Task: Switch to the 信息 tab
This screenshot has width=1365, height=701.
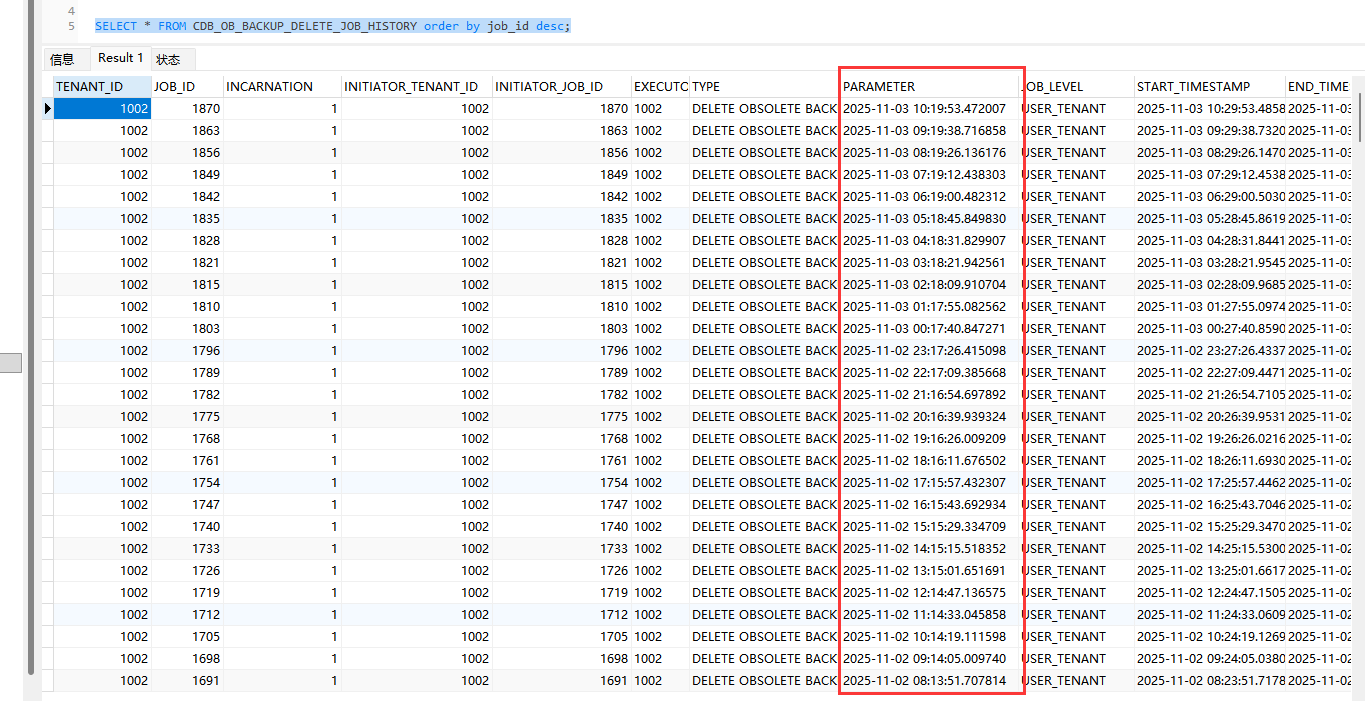Action: [x=62, y=59]
